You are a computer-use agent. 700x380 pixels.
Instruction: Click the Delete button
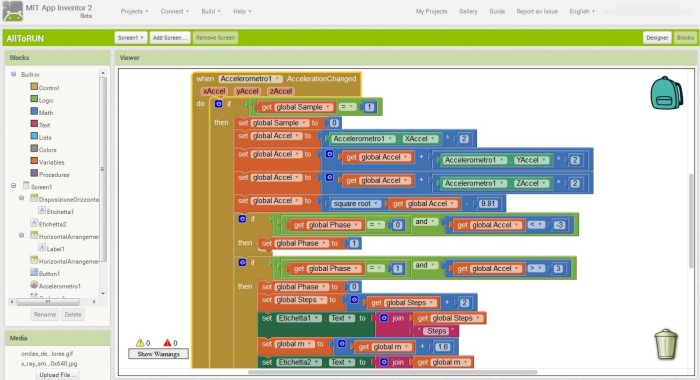[x=73, y=315]
